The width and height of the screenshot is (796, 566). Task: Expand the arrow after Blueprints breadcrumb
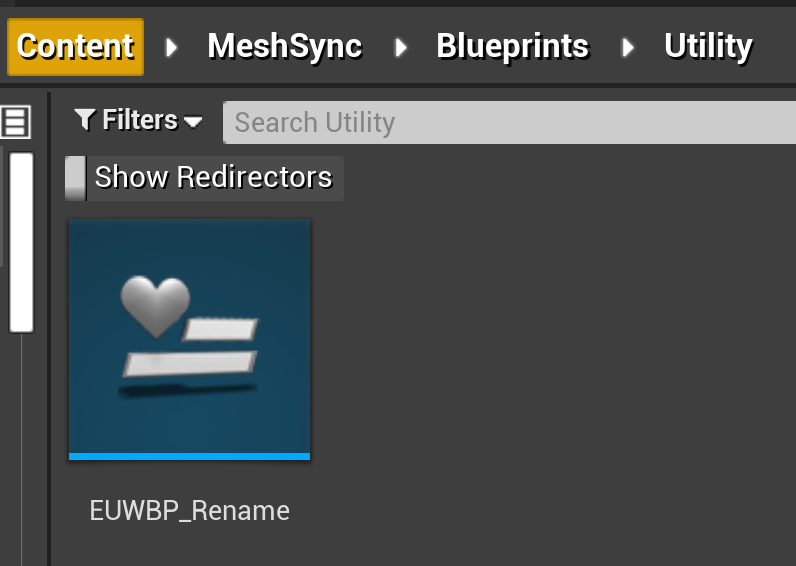(x=628, y=47)
